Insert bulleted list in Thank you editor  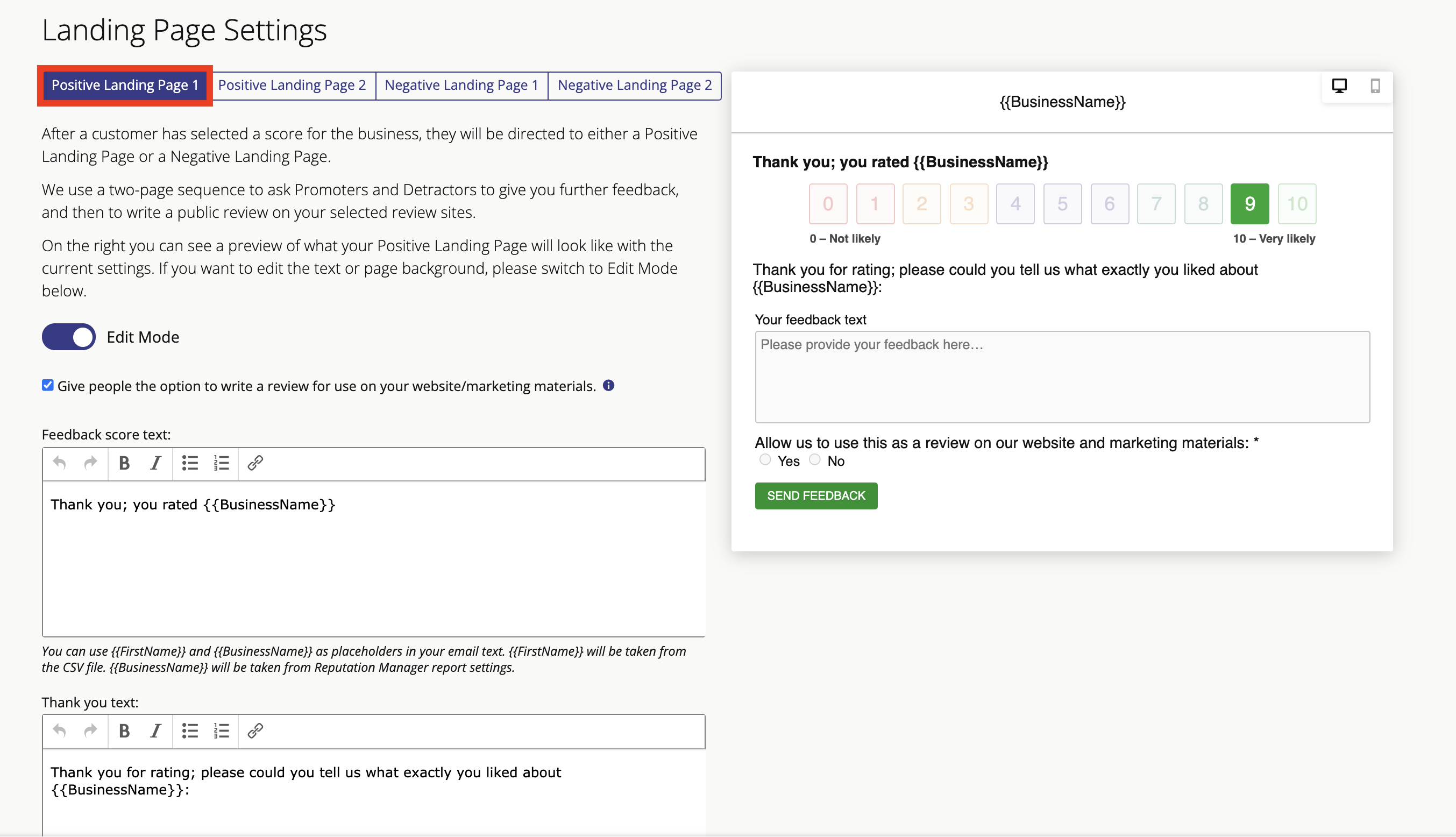tap(190, 731)
